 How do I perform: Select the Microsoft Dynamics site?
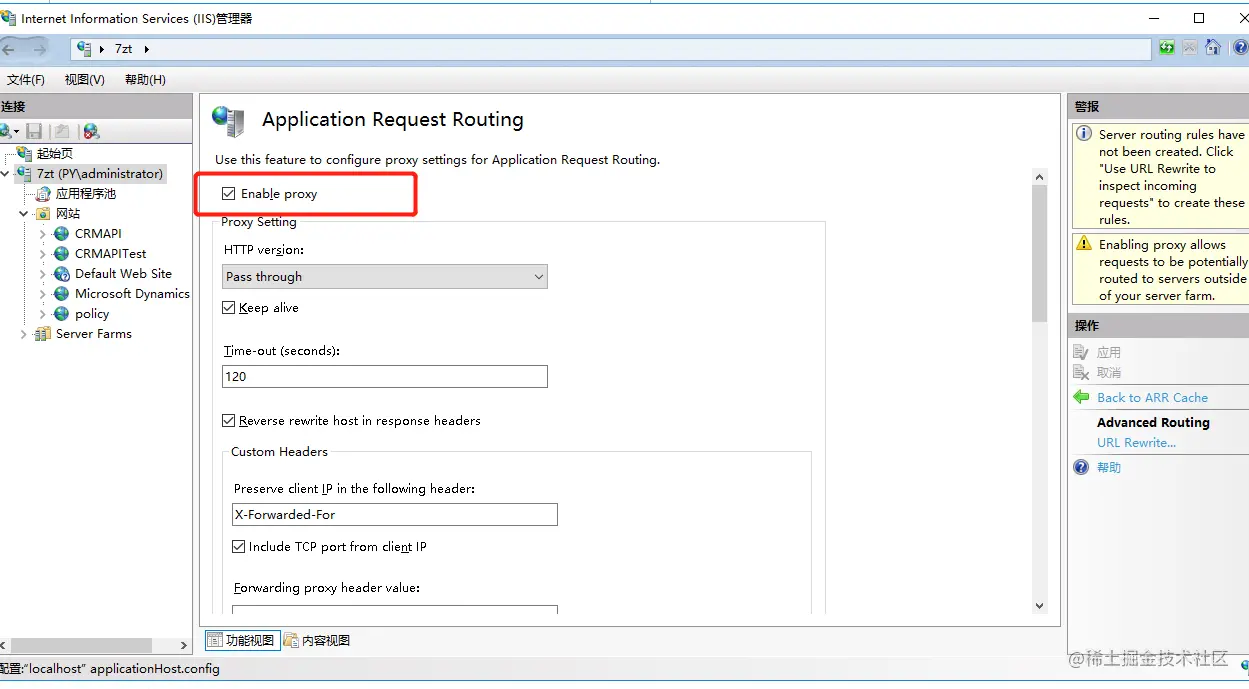point(132,293)
